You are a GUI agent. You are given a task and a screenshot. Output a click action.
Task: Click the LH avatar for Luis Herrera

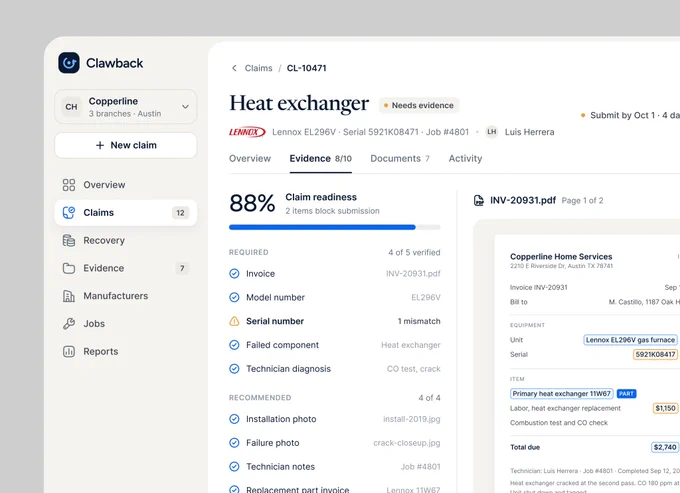(491, 132)
